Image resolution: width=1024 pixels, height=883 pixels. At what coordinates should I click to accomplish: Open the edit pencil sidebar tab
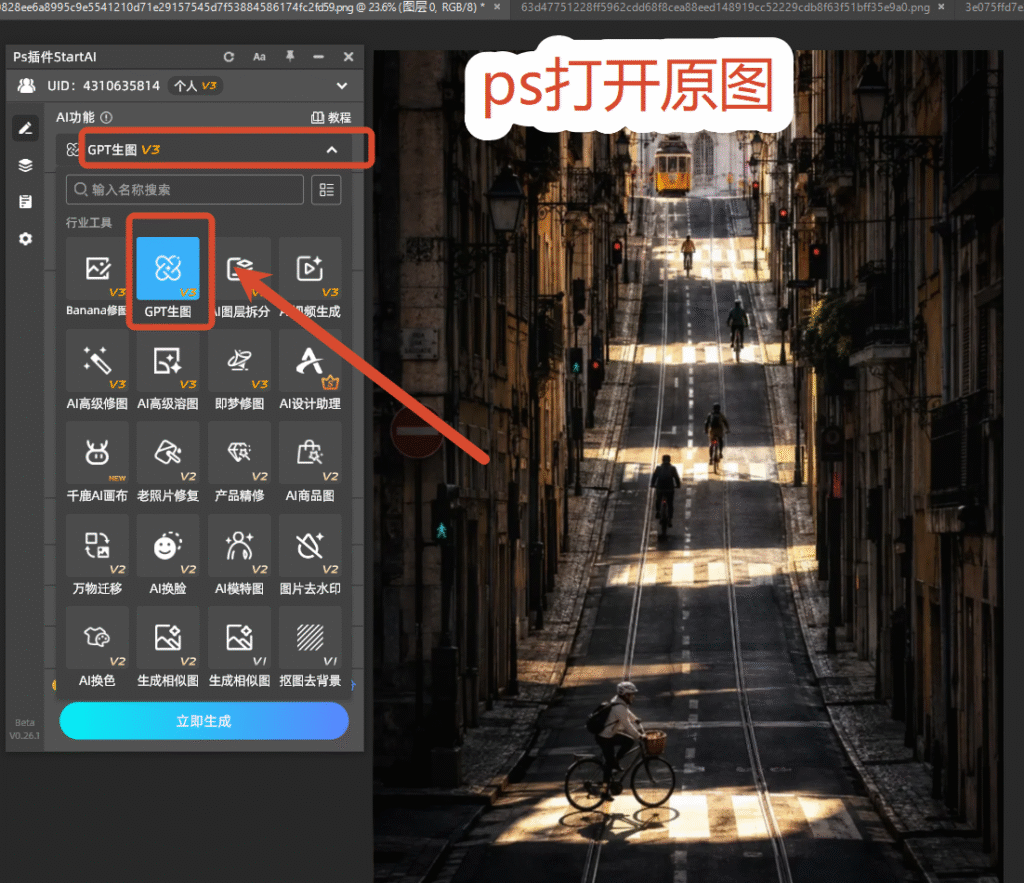pos(25,128)
